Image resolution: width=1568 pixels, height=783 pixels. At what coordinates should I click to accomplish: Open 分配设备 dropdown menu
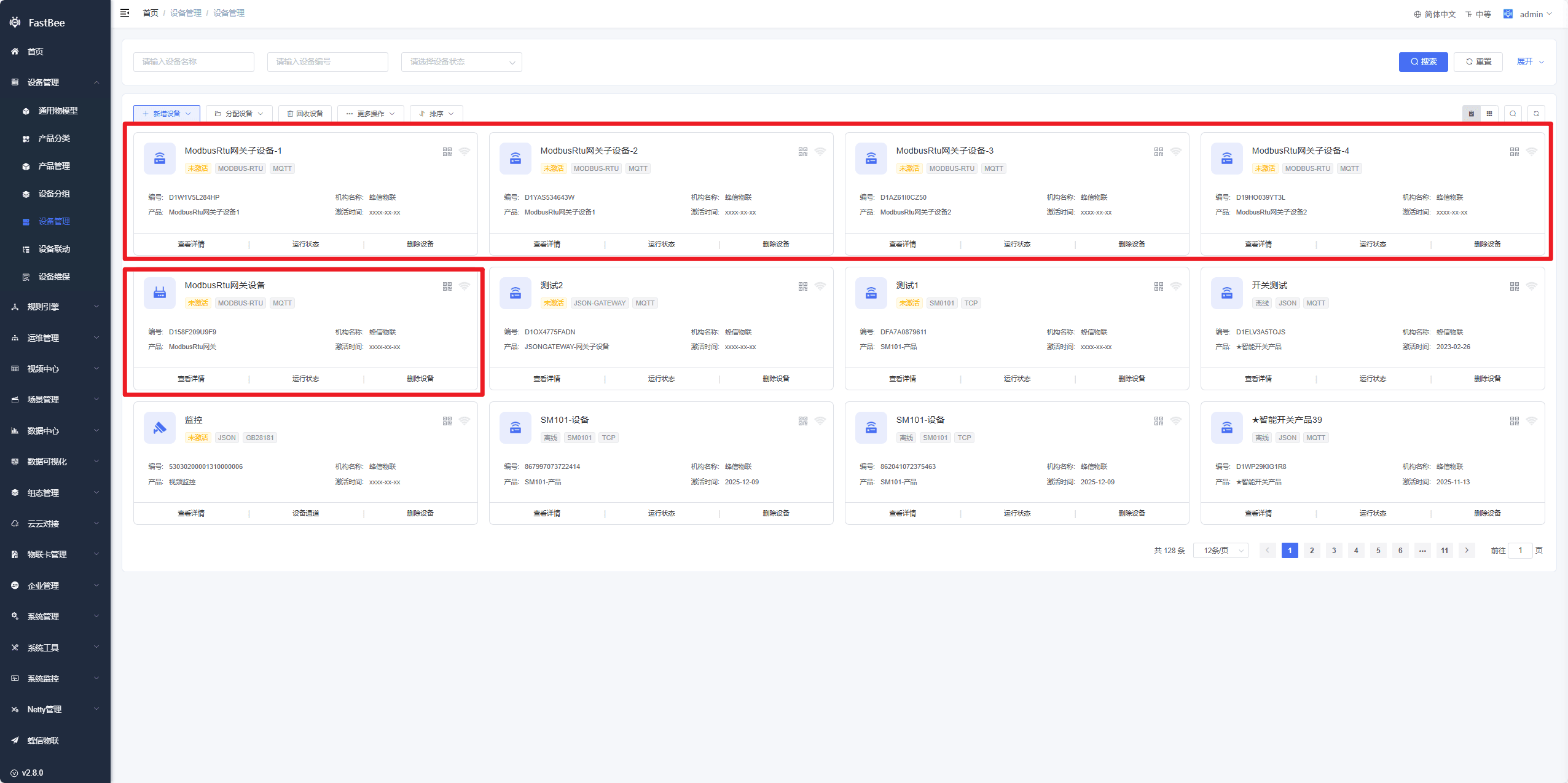(x=239, y=114)
